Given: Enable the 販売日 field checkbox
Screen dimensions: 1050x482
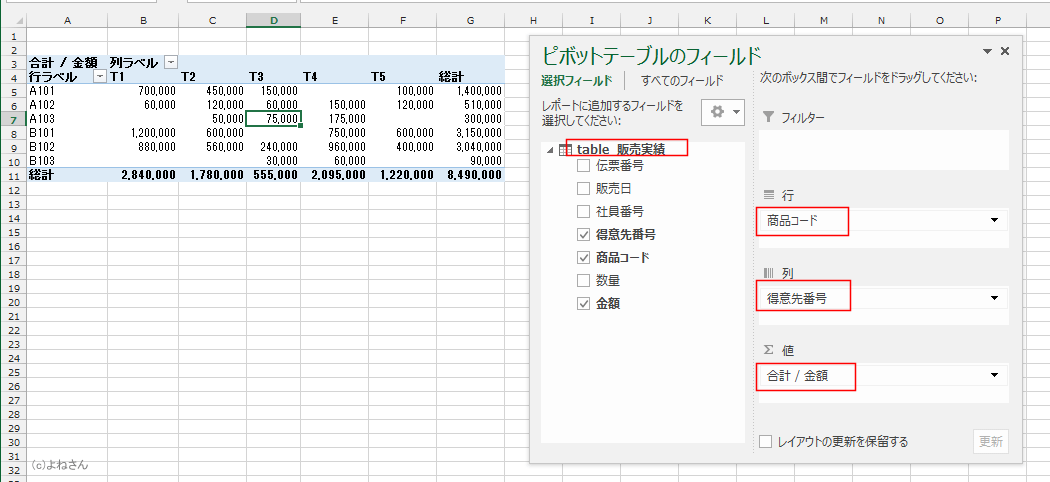Looking at the screenshot, I should click(x=583, y=189).
